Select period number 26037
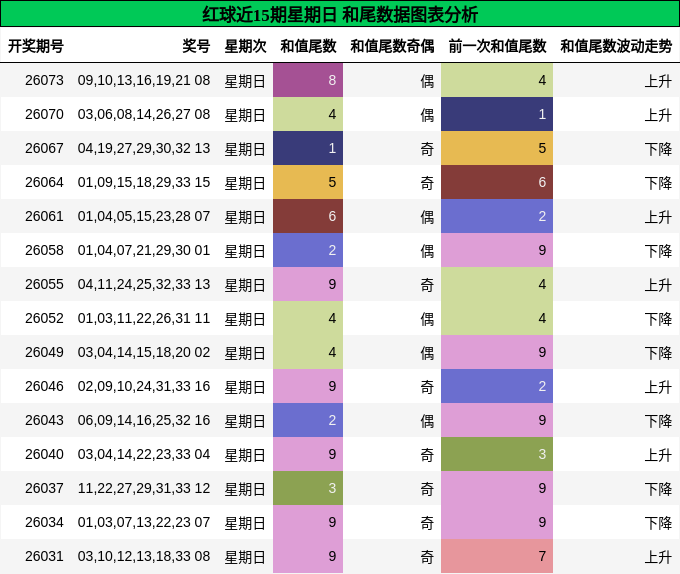680x574 pixels. [44, 488]
